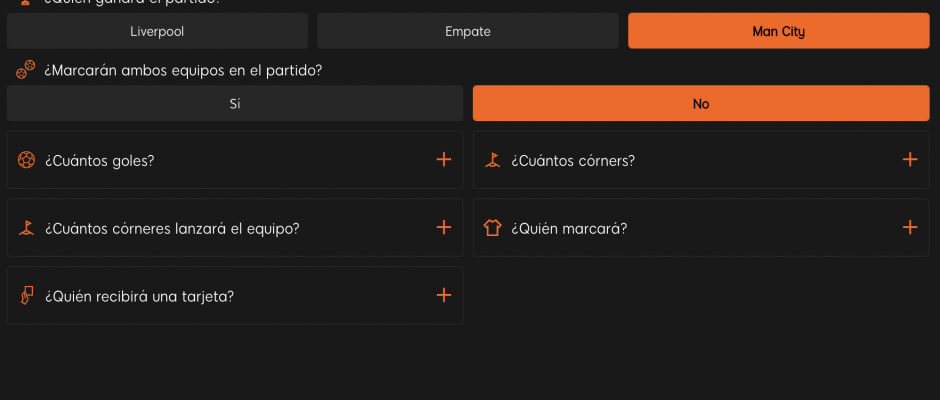Click the football icon beside ¿Cuántos goles?
940x400 pixels.
(26, 160)
